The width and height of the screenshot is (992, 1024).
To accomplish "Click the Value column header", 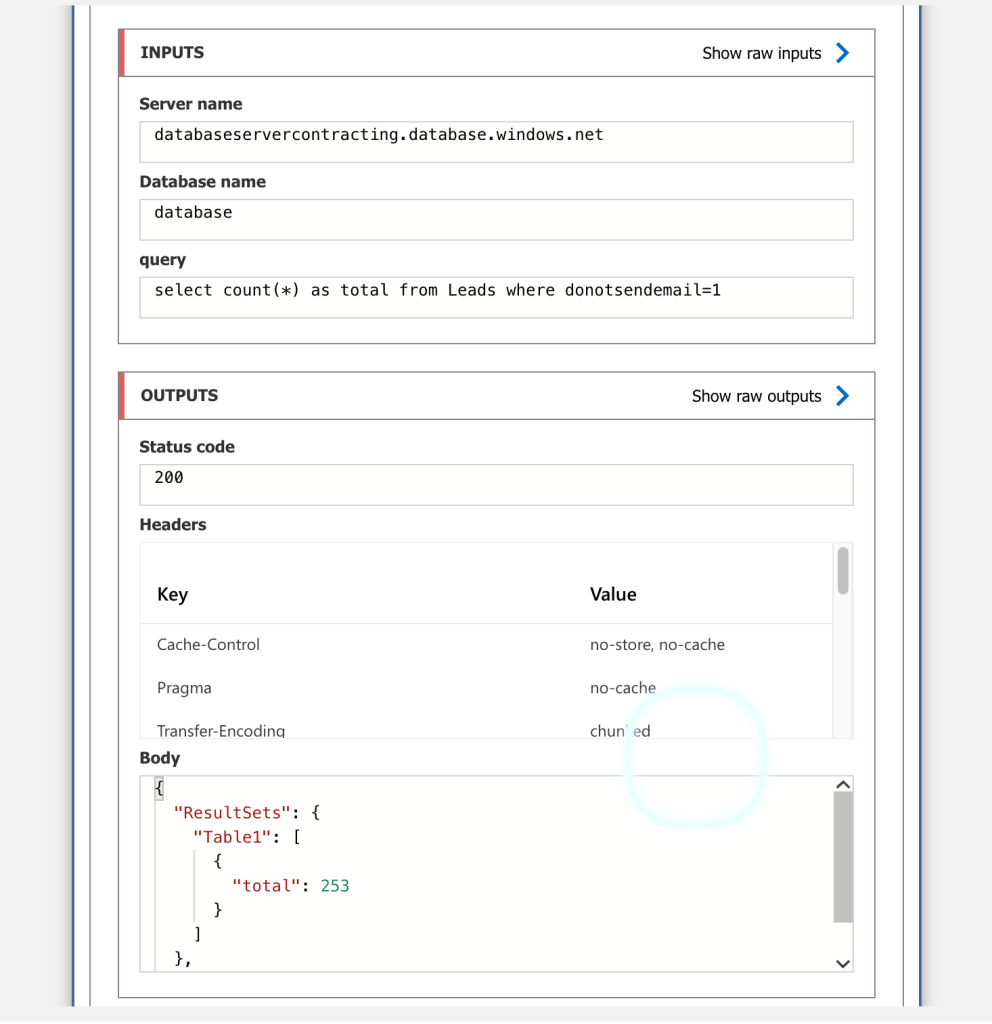I will coord(613,594).
